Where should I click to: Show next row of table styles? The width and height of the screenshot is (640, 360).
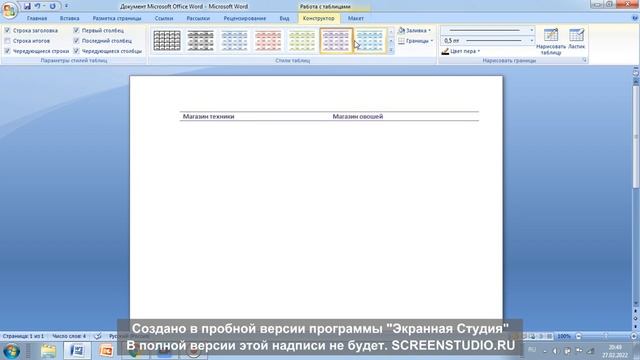click(x=391, y=41)
